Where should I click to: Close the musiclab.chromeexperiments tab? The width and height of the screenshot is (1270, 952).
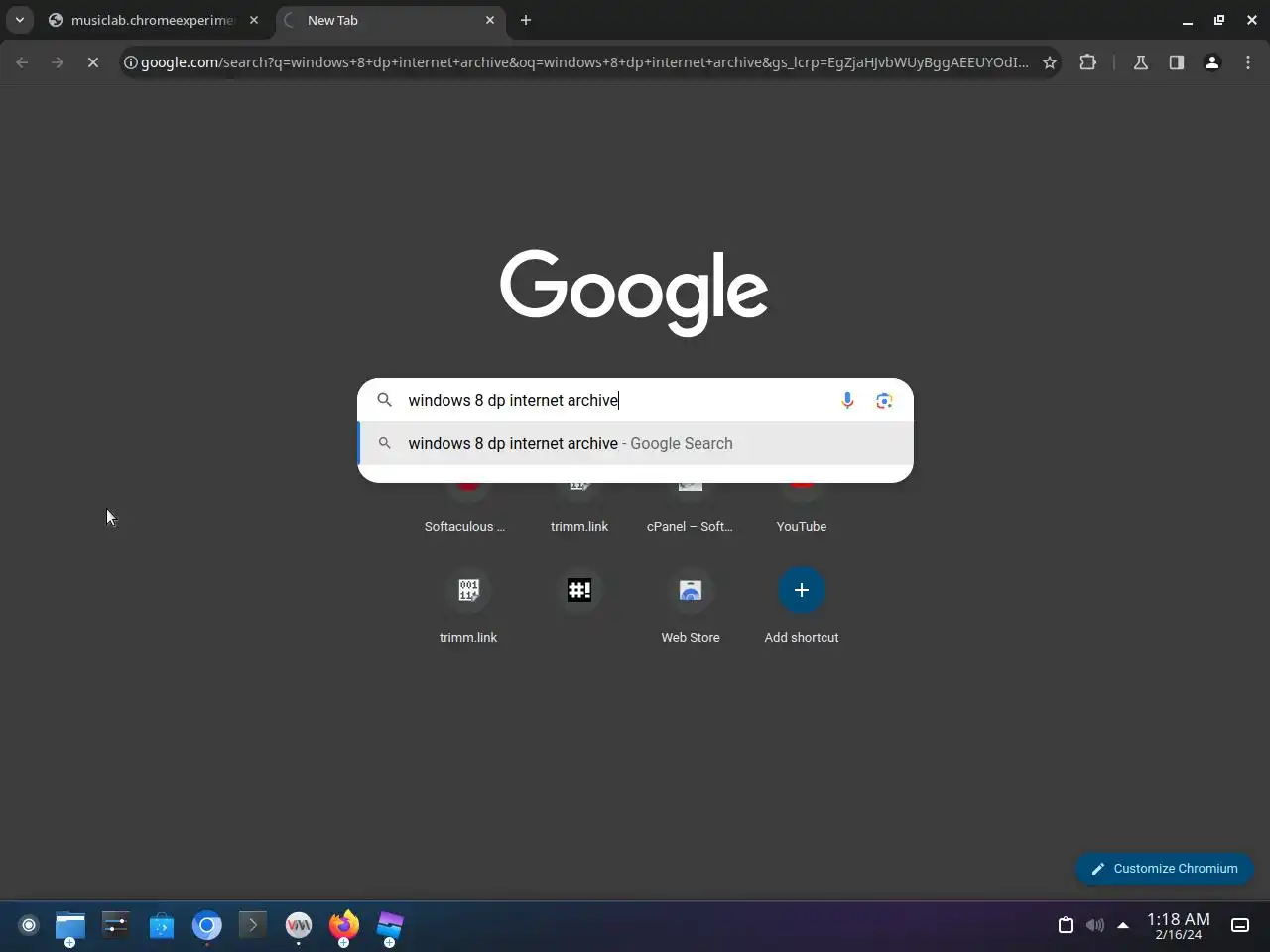click(254, 20)
